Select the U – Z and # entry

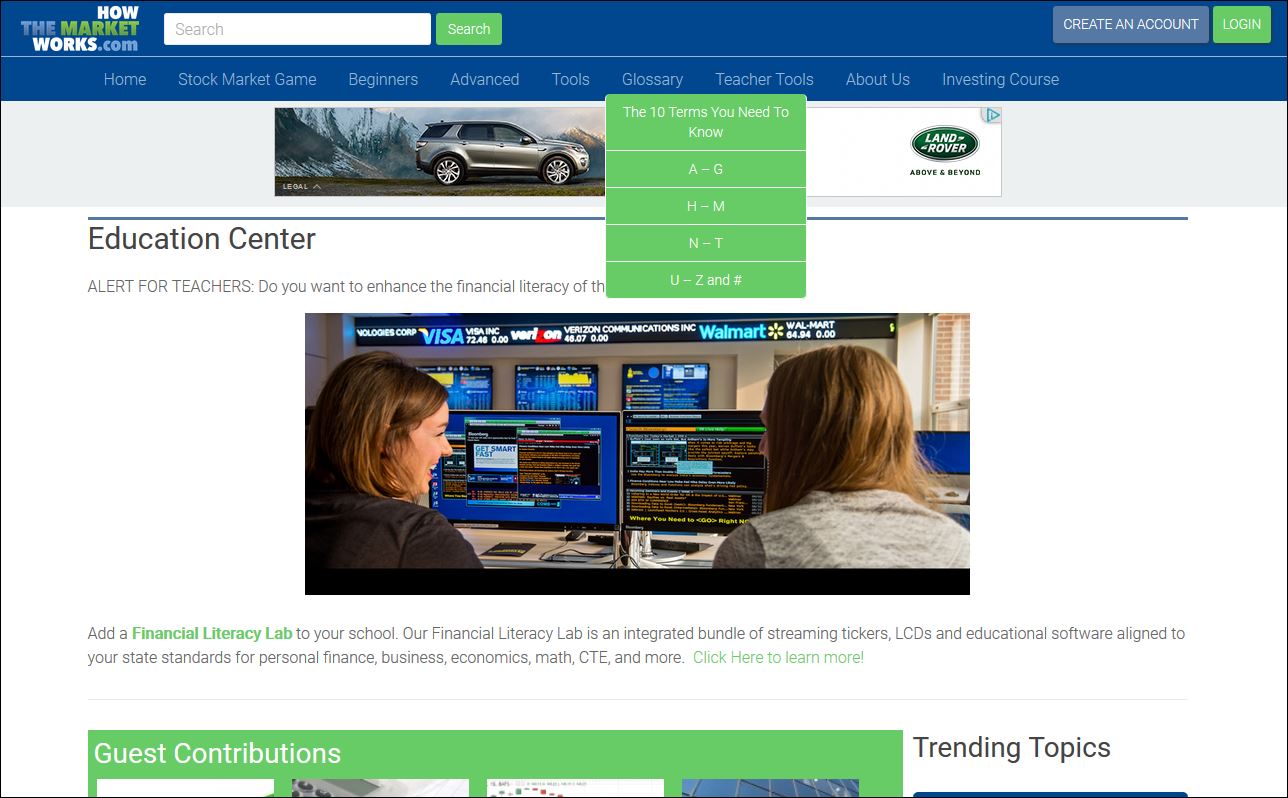click(706, 280)
